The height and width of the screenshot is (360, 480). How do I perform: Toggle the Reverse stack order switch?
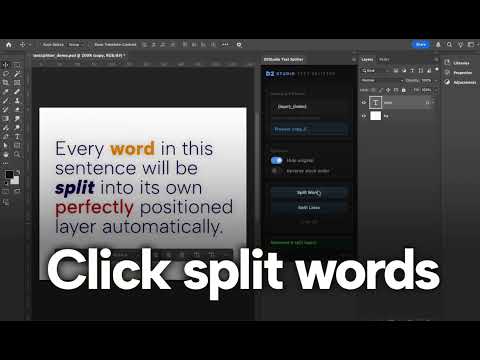coord(277,171)
